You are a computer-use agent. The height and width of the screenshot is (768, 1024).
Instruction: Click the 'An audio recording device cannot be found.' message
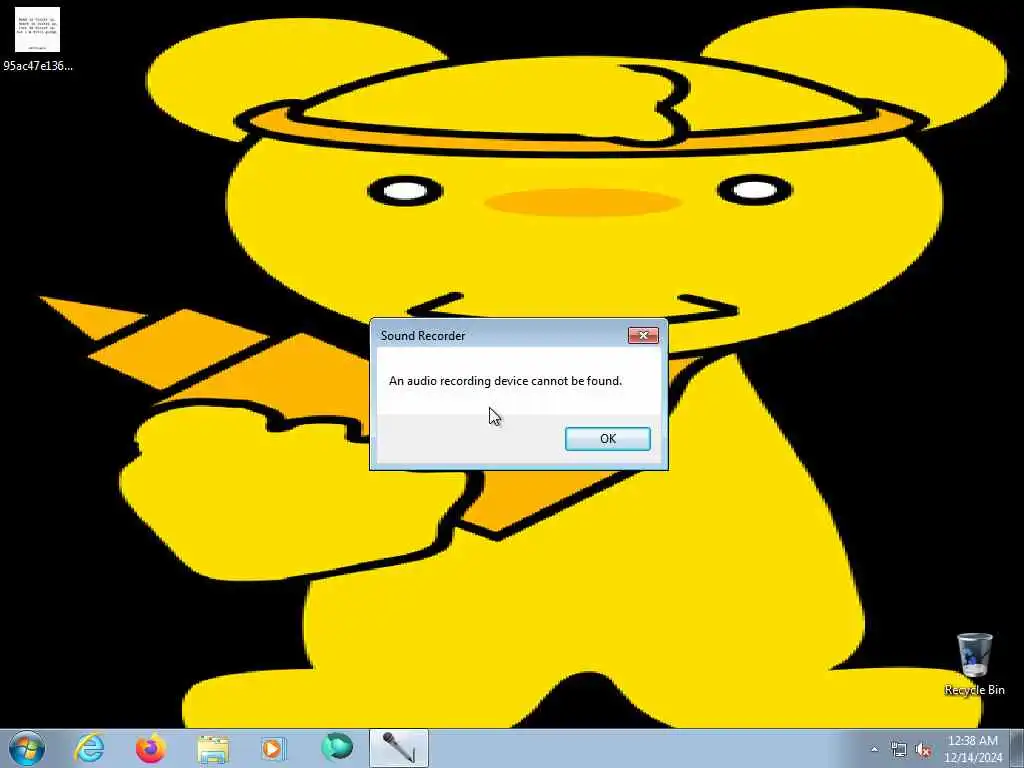click(x=505, y=381)
